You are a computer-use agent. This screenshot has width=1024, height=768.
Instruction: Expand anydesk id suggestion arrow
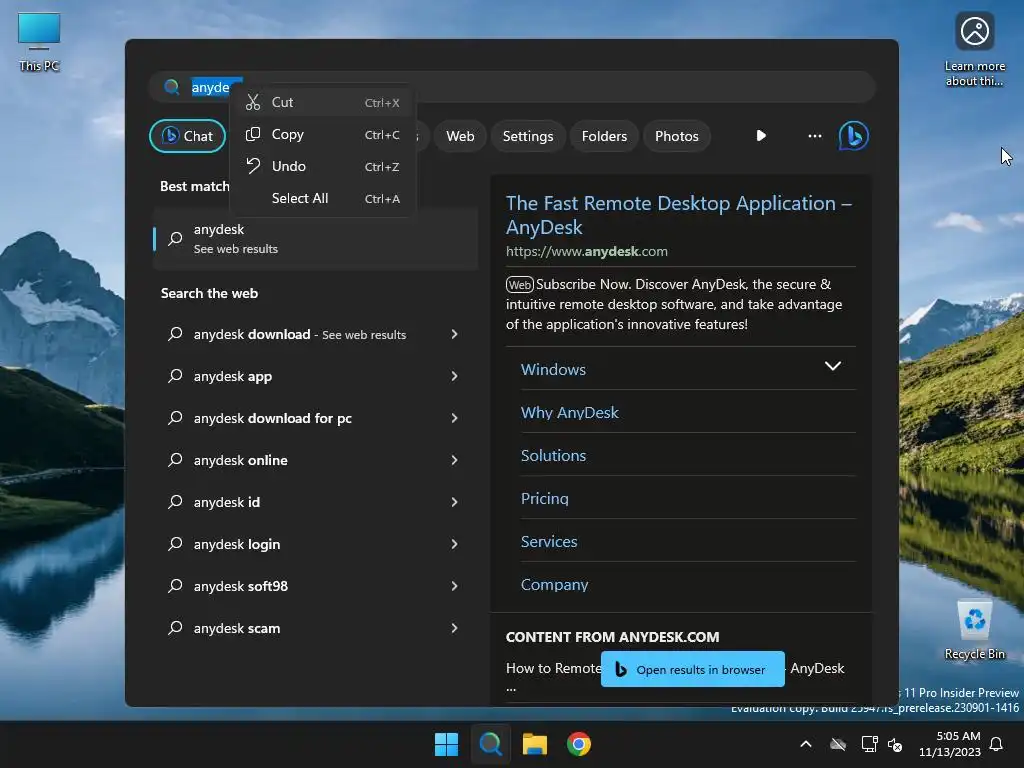455,502
